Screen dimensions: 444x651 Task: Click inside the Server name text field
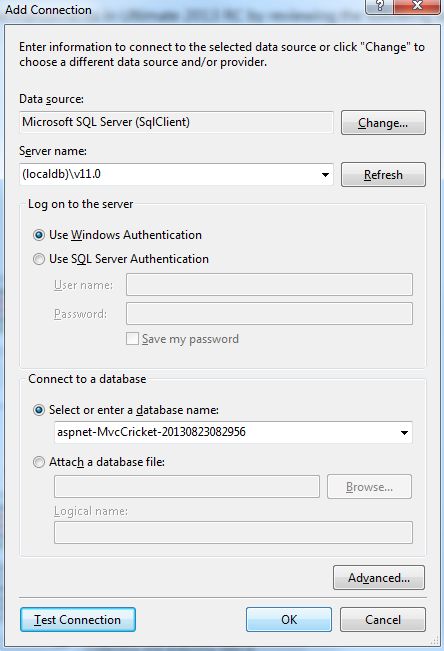(169, 174)
